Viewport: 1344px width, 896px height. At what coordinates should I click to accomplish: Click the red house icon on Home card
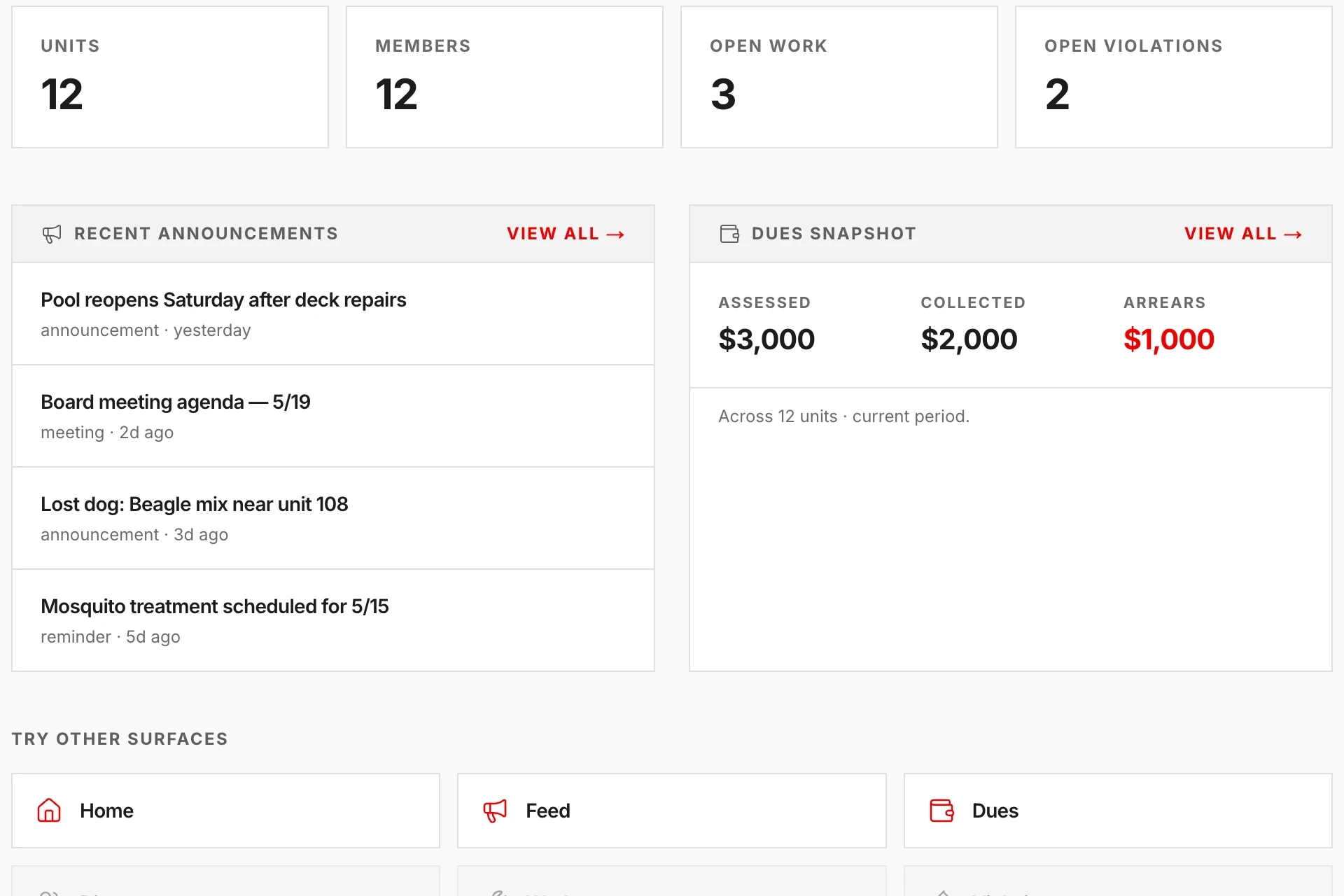[49, 811]
